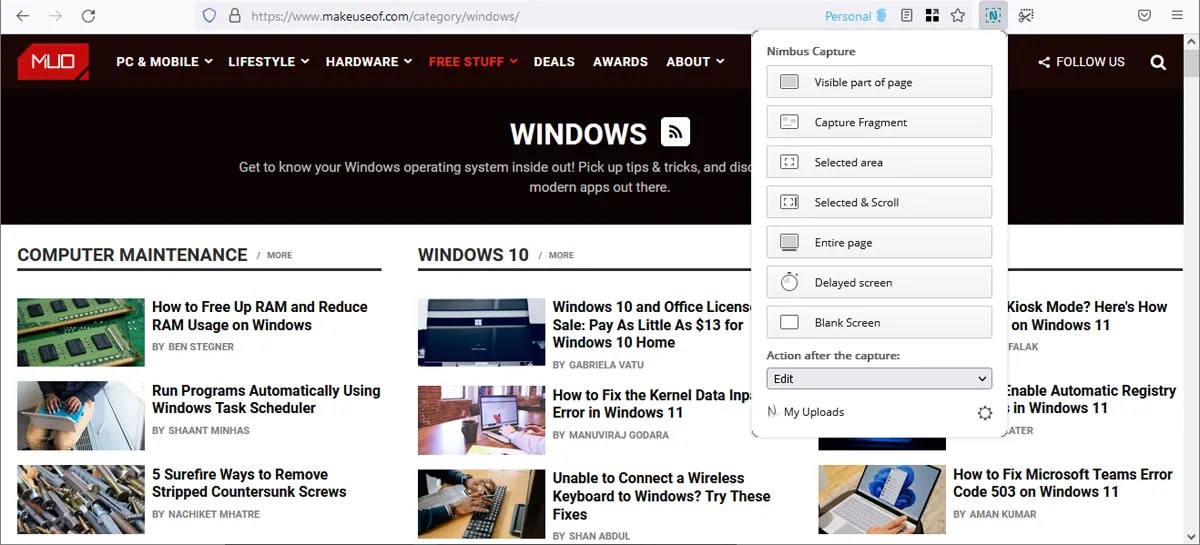1200x545 pixels.
Task: Choose Selected & Scroll capture
Action: [x=879, y=202]
